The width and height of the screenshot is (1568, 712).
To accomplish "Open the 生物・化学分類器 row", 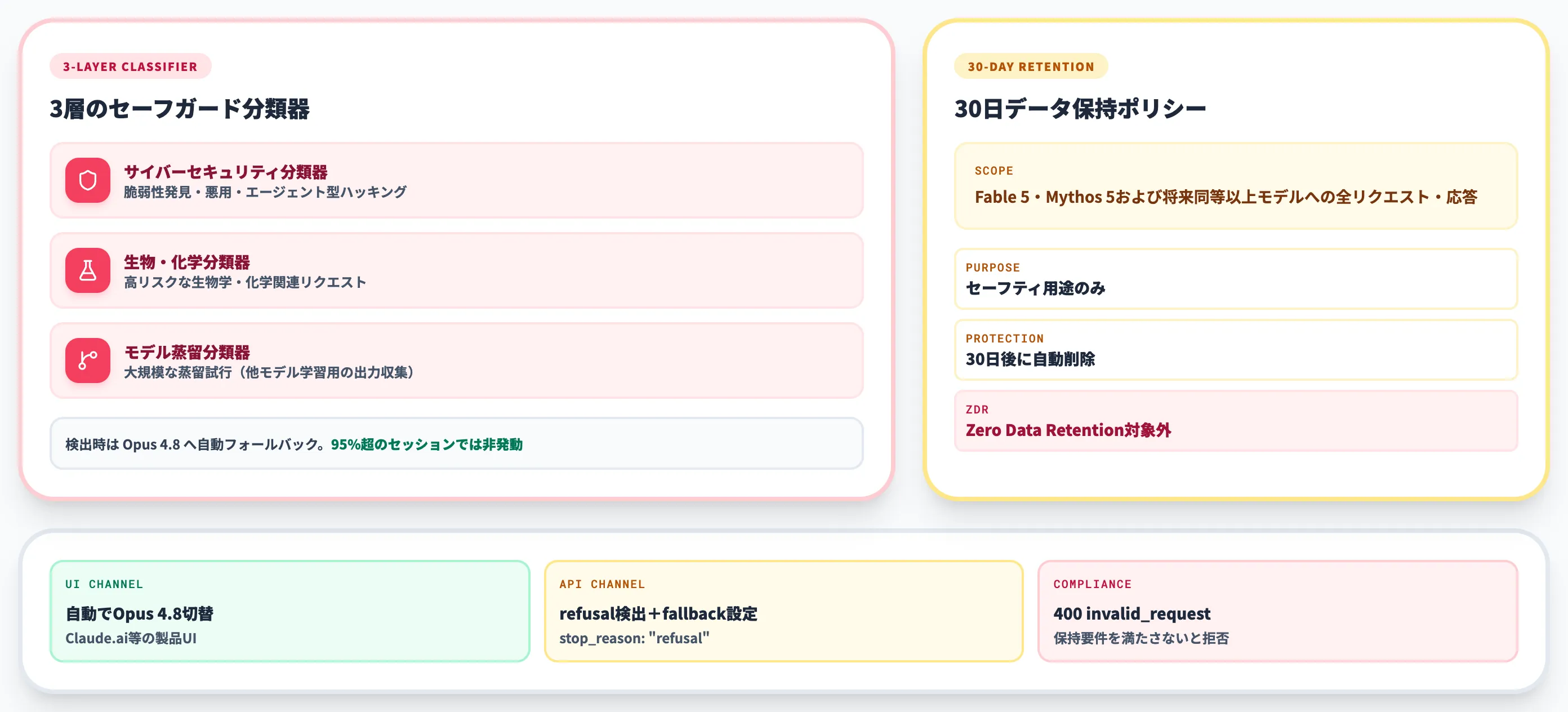I will (x=457, y=270).
